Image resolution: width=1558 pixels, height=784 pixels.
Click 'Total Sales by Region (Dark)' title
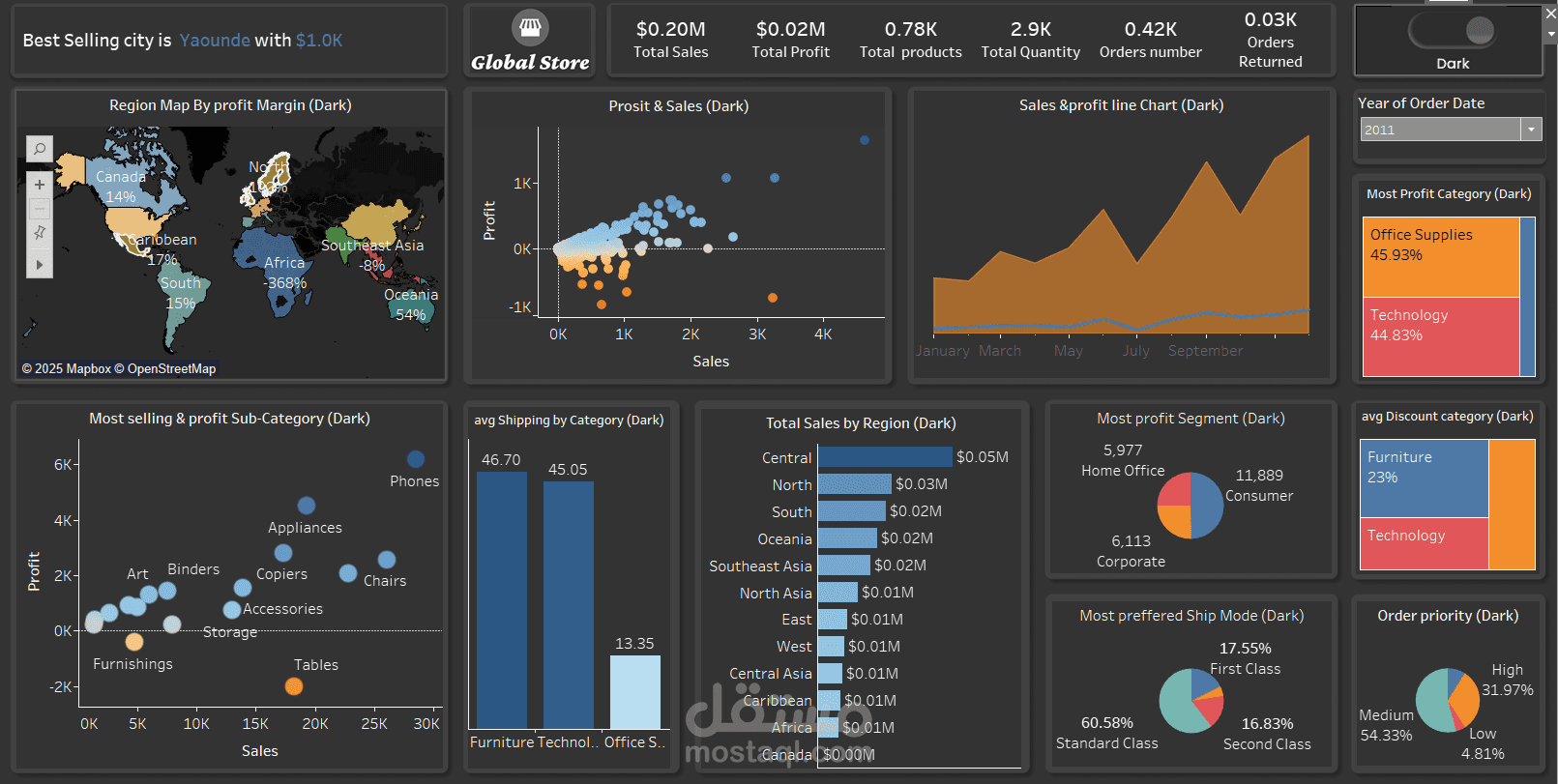(x=861, y=422)
